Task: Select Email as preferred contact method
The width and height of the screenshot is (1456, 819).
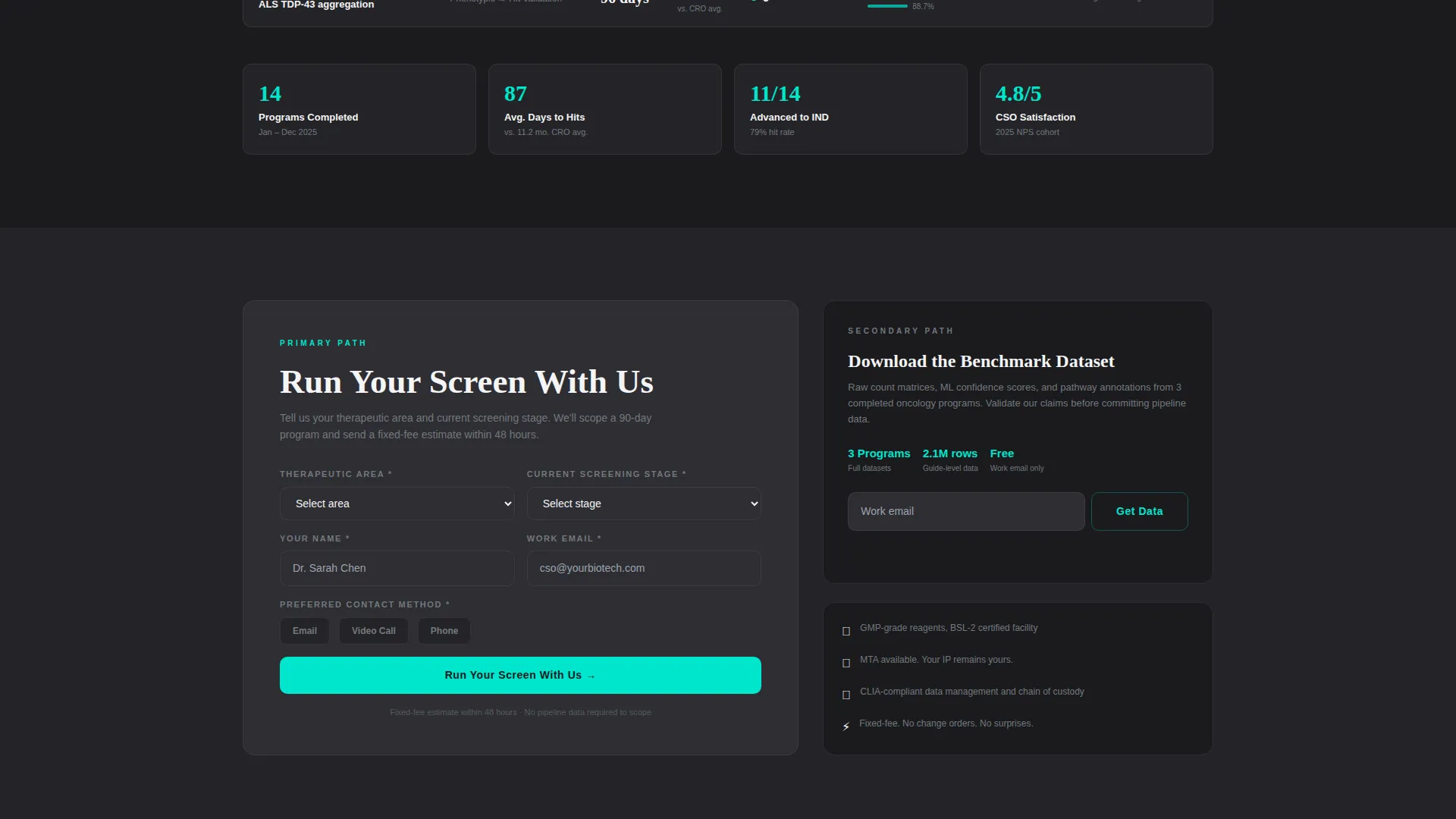Action: coord(305,631)
